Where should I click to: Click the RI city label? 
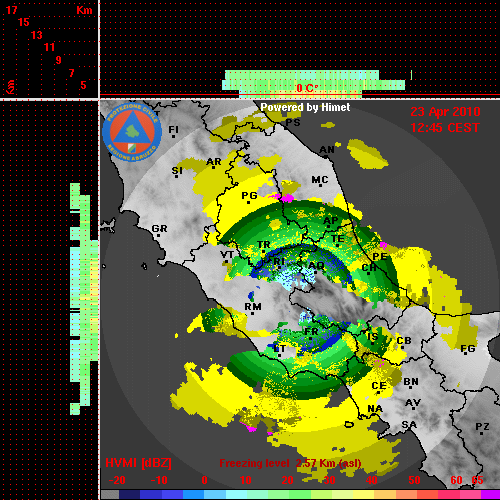pos(278,261)
